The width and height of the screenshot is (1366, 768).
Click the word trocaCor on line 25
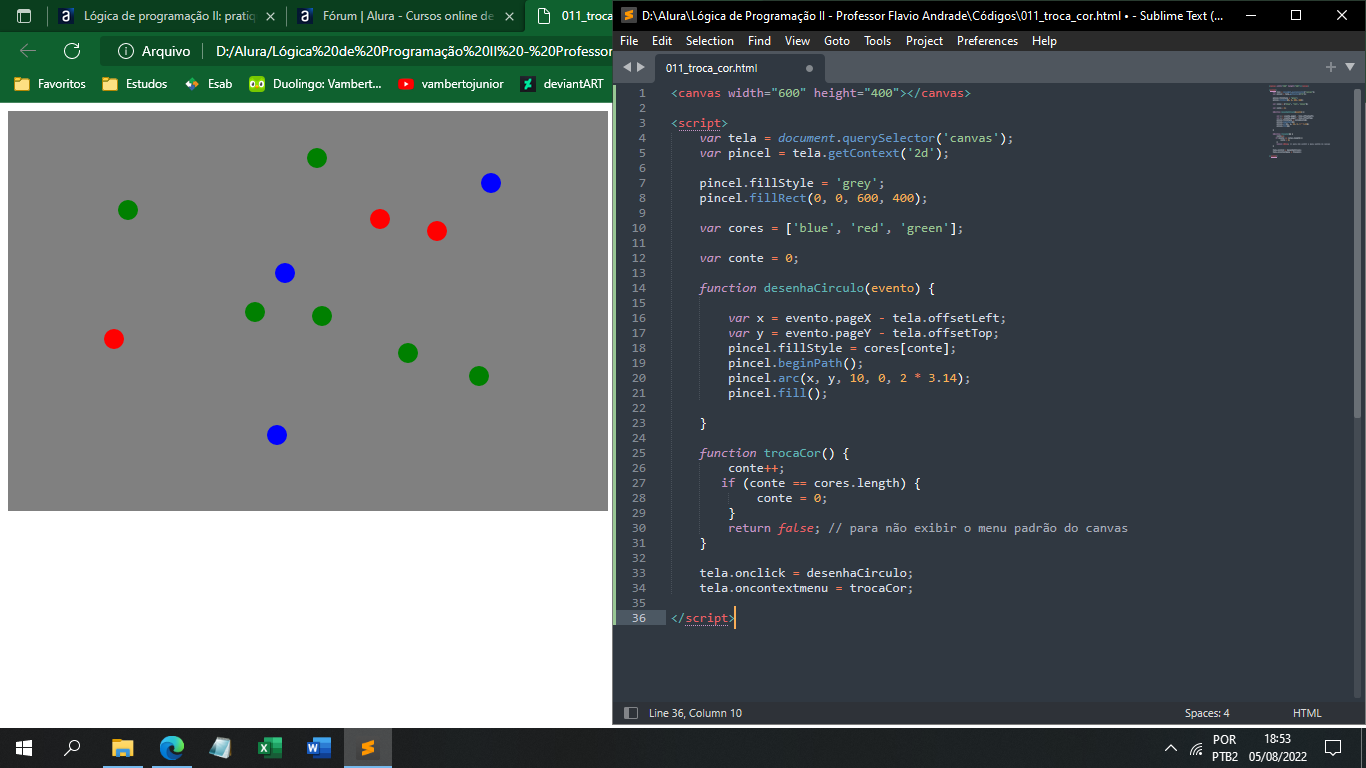point(792,453)
